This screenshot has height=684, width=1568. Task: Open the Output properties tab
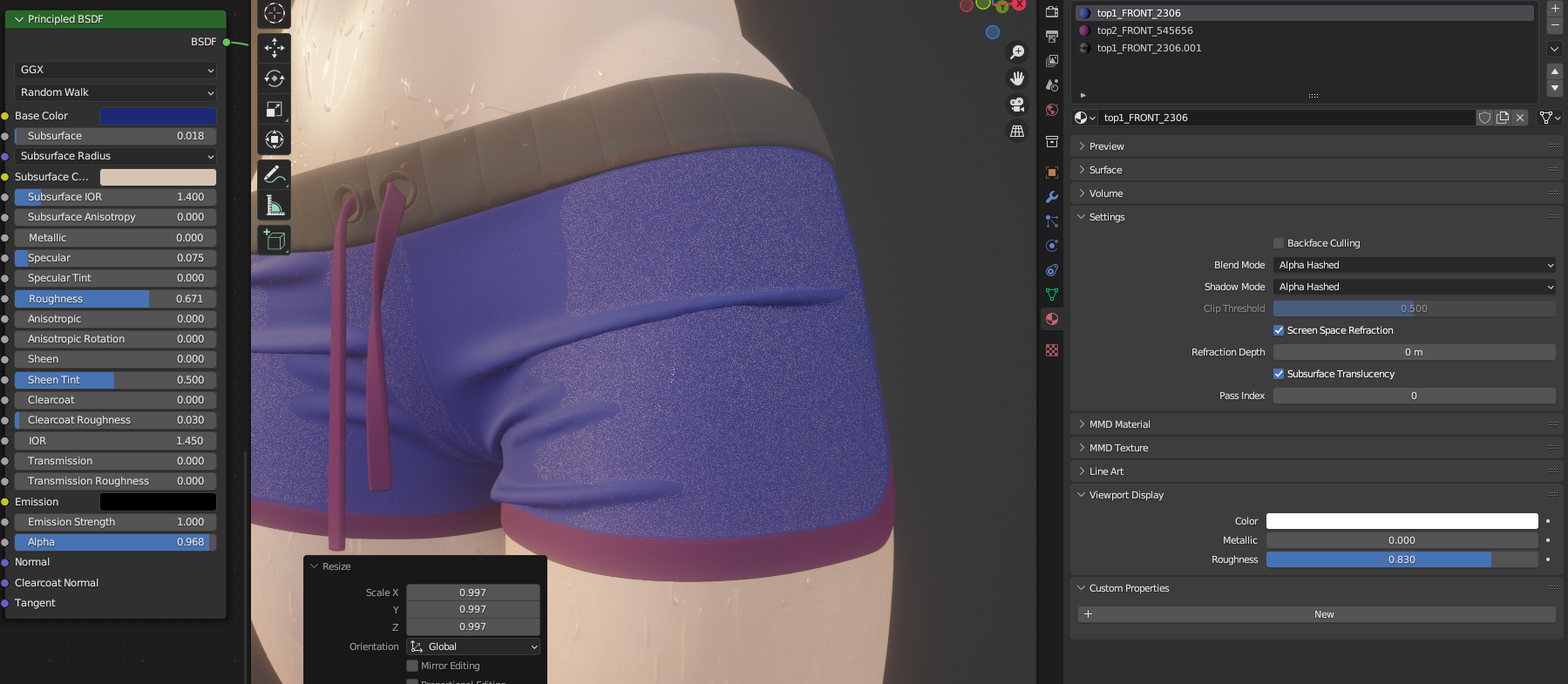tap(1052, 37)
